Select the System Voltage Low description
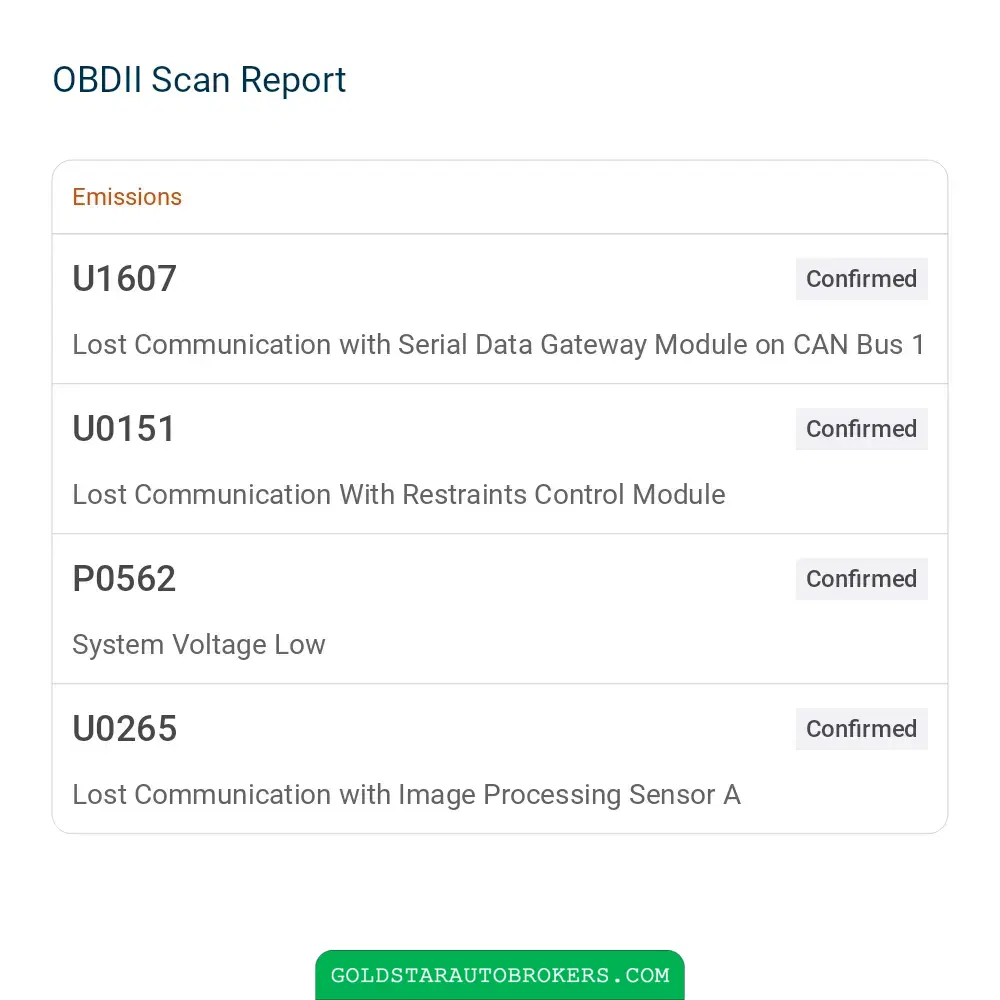This screenshot has height=1000, width=1000. [198, 645]
